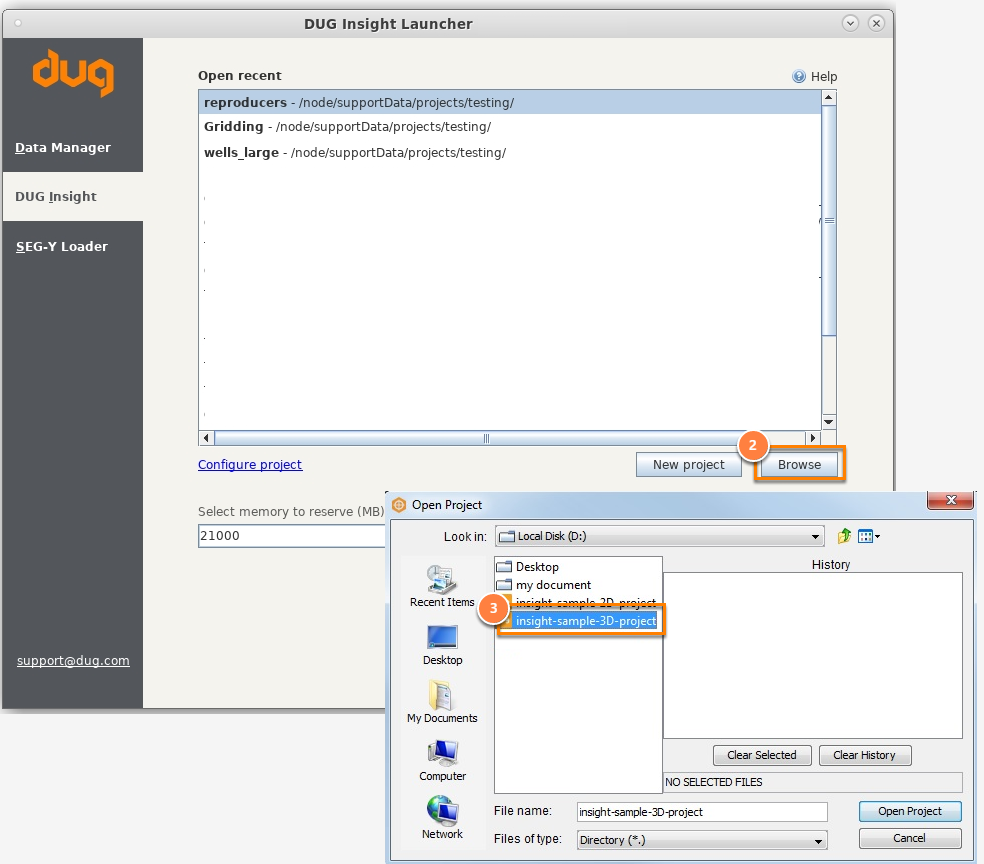Click scroll down arrow of recent list

point(828,422)
